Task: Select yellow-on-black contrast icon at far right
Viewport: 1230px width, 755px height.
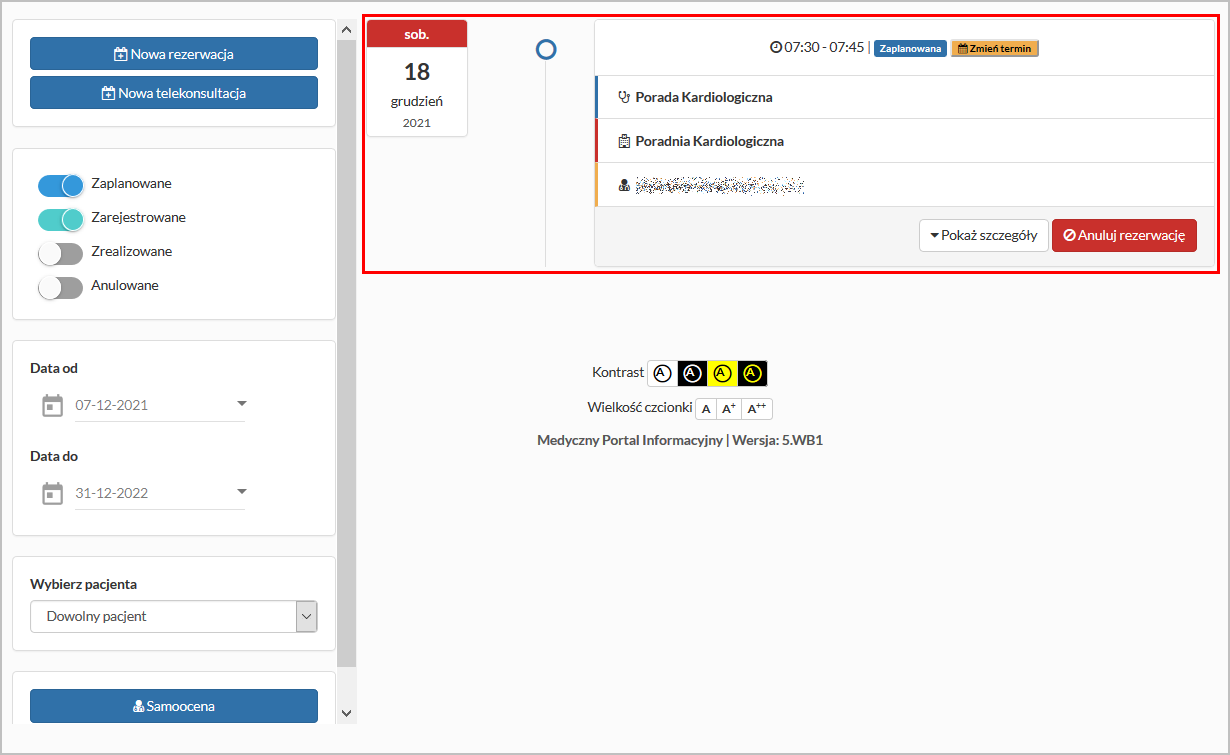Action: (x=753, y=373)
